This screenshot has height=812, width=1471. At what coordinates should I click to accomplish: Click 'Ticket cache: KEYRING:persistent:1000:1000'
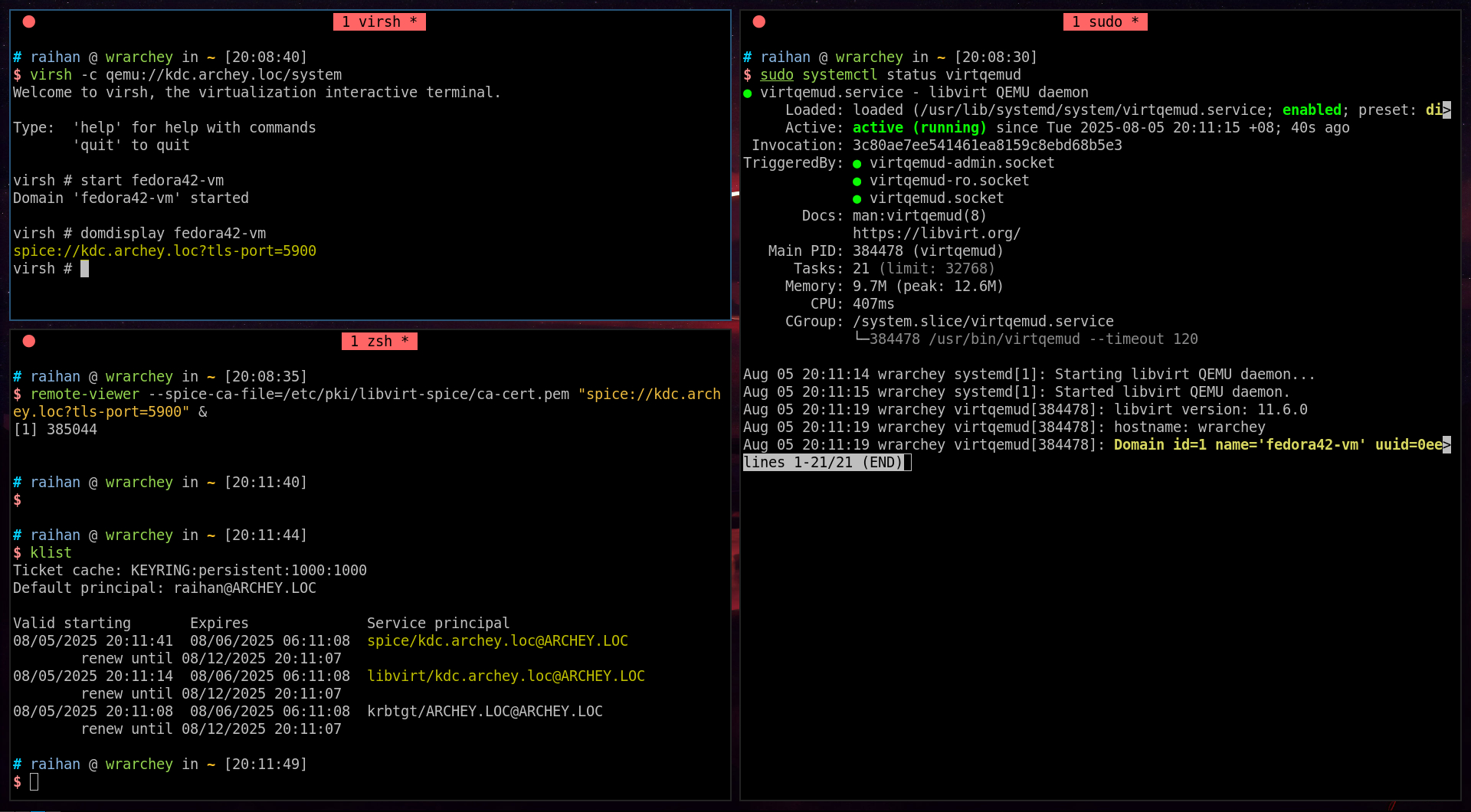pyautogui.click(x=190, y=571)
